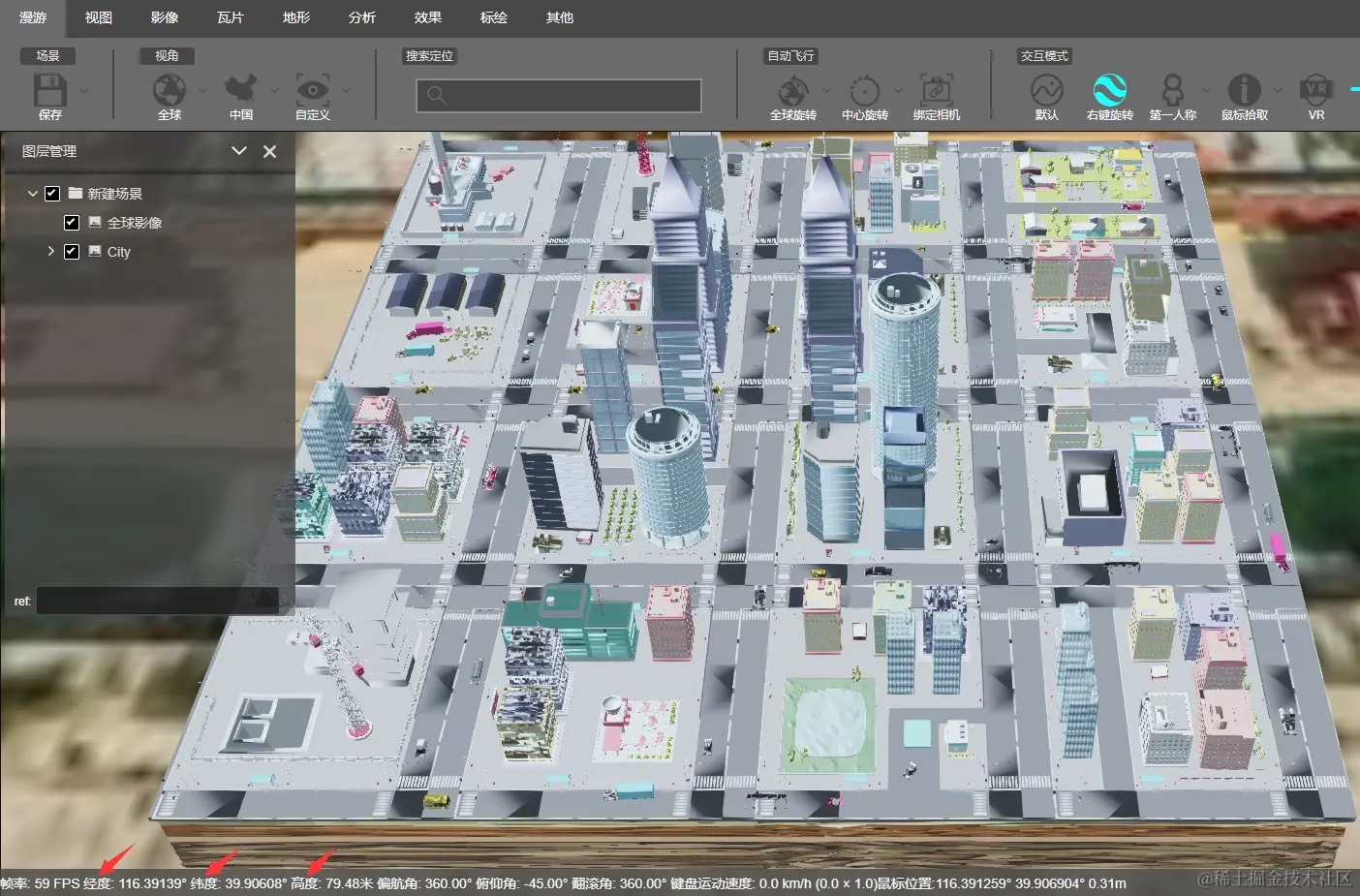Open the 分析 tab

(x=362, y=17)
